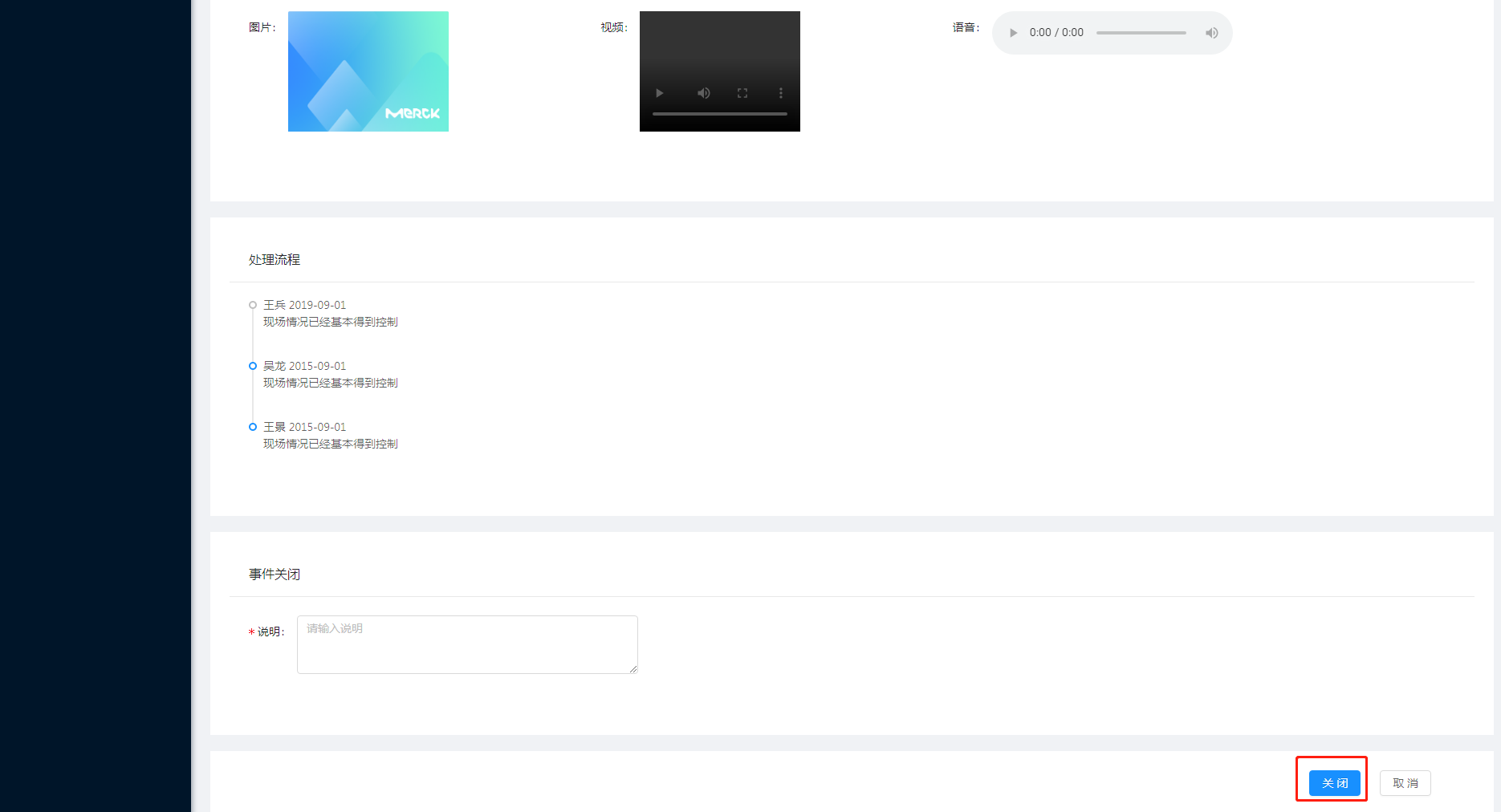1501x812 pixels.
Task: Click the timeline dot beside 王景
Action: click(x=253, y=427)
